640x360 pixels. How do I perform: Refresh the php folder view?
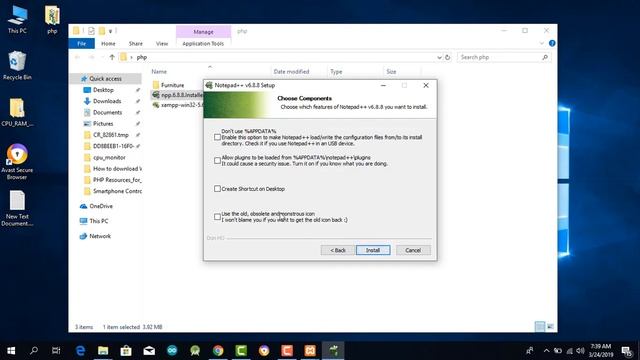click(447, 58)
